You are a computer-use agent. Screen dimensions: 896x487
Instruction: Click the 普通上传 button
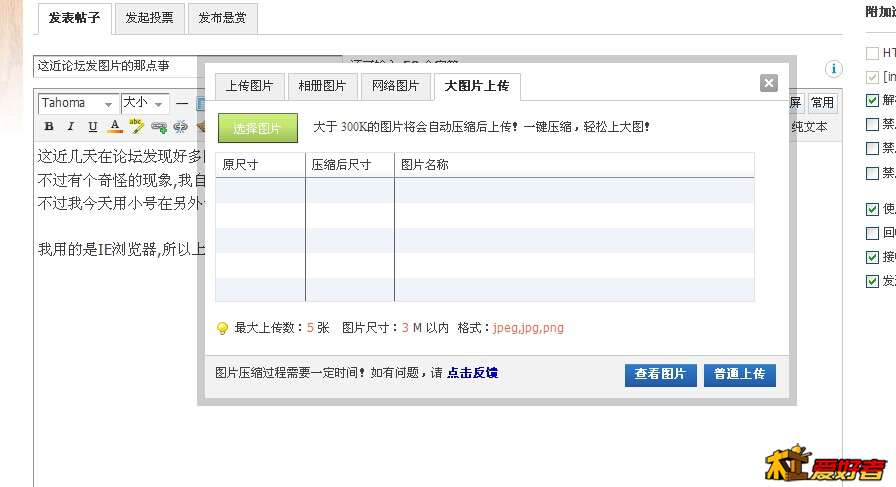pyautogui.click(x=739, y=374)
